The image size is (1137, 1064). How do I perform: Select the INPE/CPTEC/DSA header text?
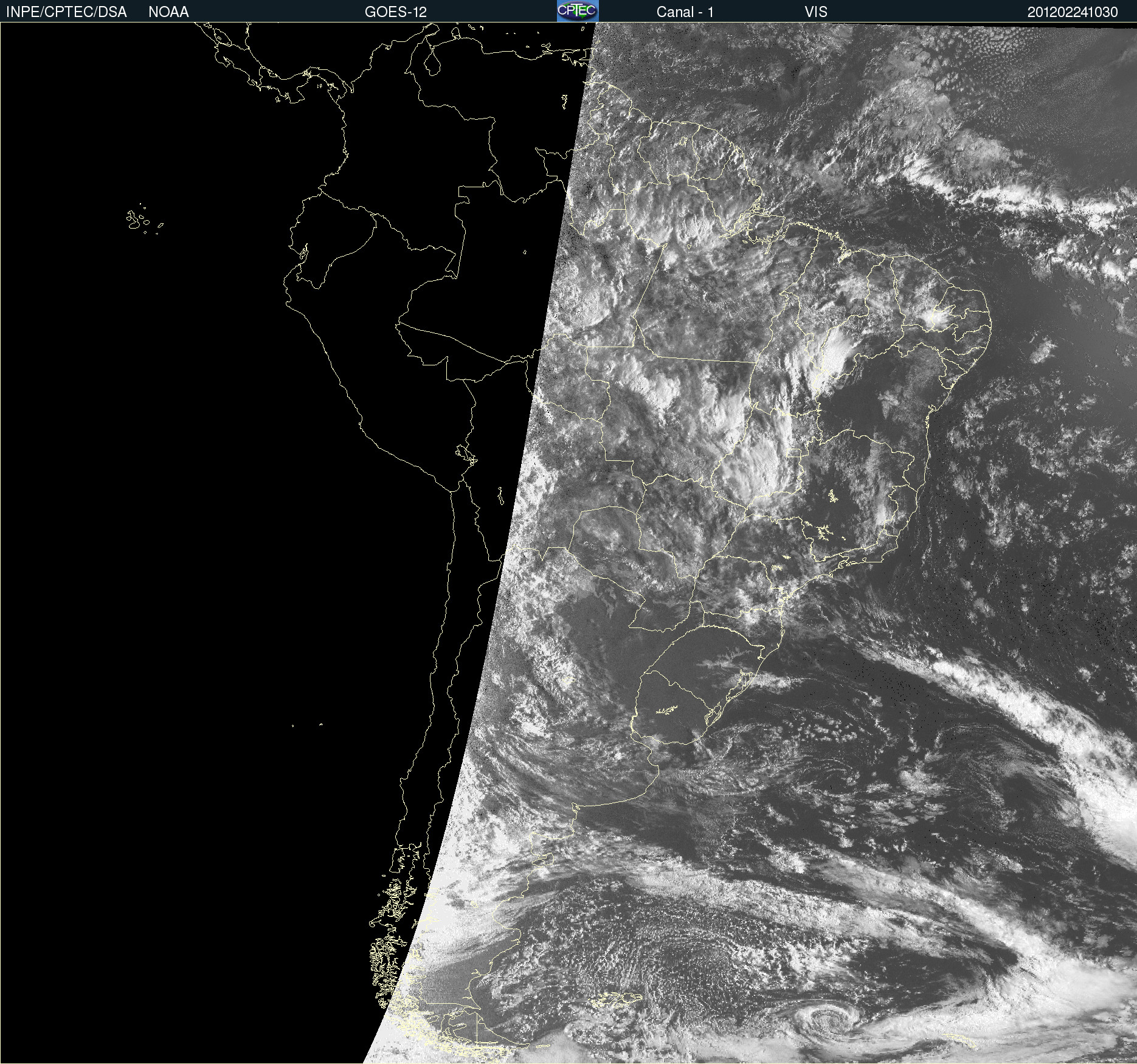coord(66,12)
